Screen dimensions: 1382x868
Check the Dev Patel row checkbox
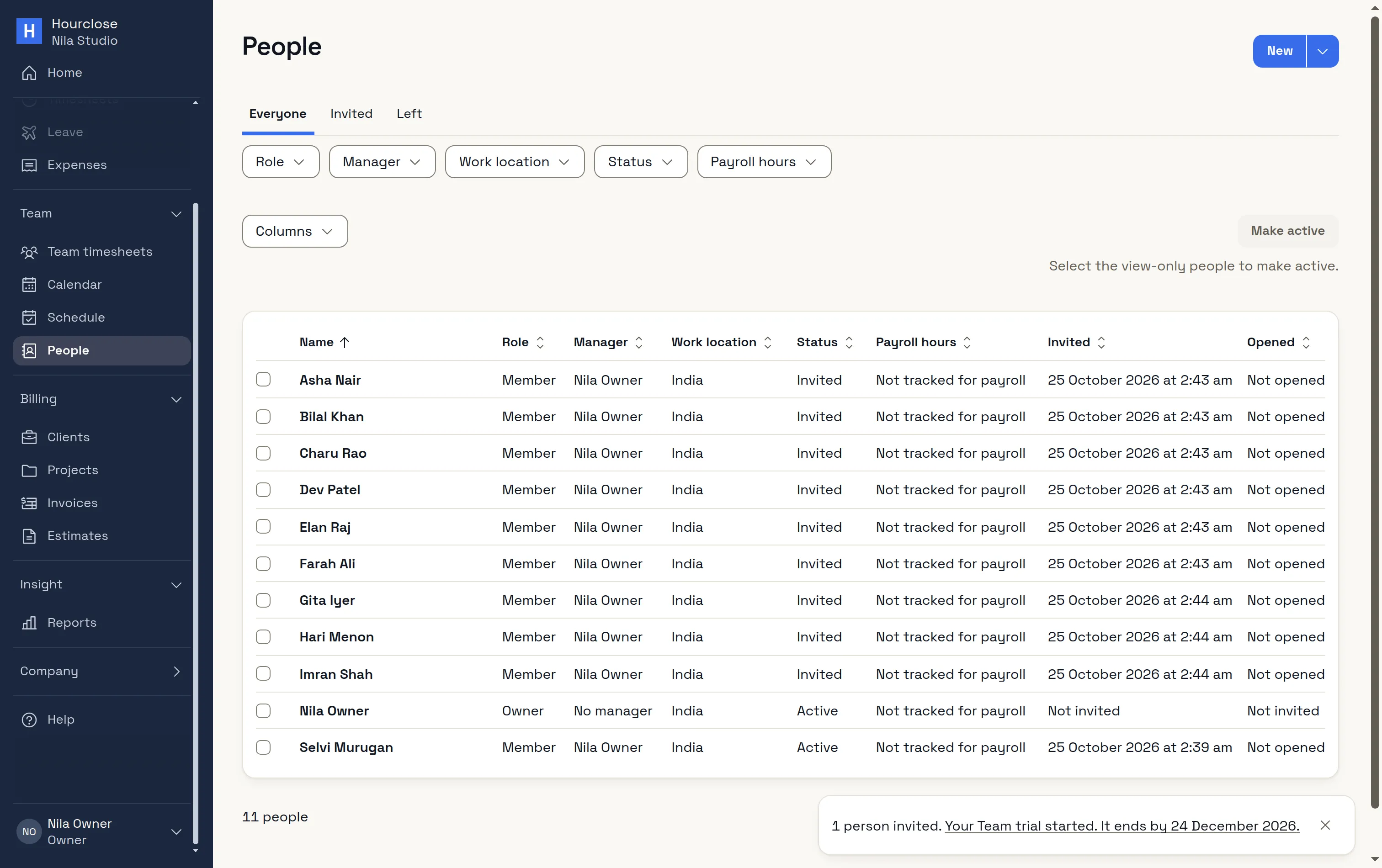(263, 490)
